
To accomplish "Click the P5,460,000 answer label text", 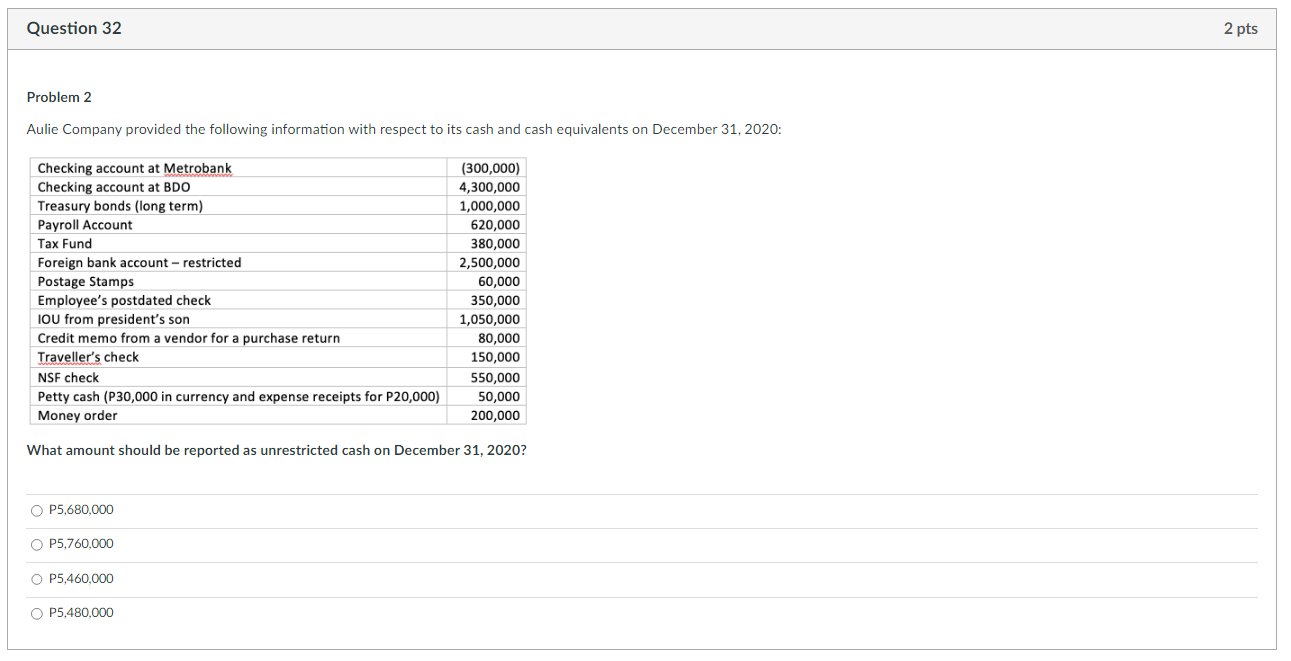I will tap(80, 578).
